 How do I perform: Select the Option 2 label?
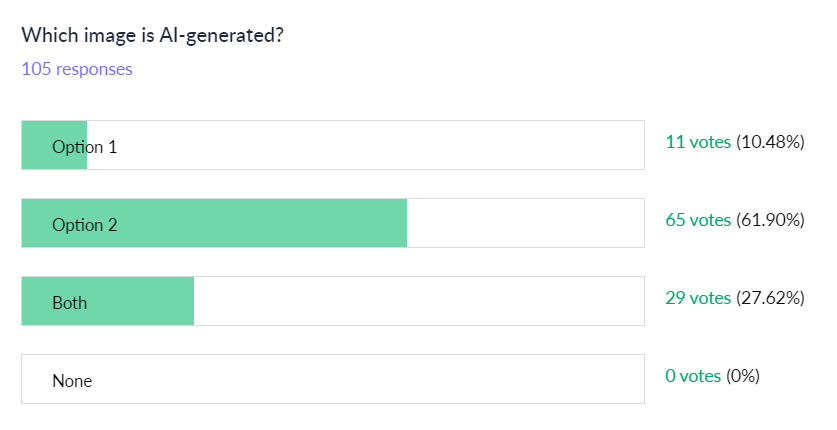[84, 224]
